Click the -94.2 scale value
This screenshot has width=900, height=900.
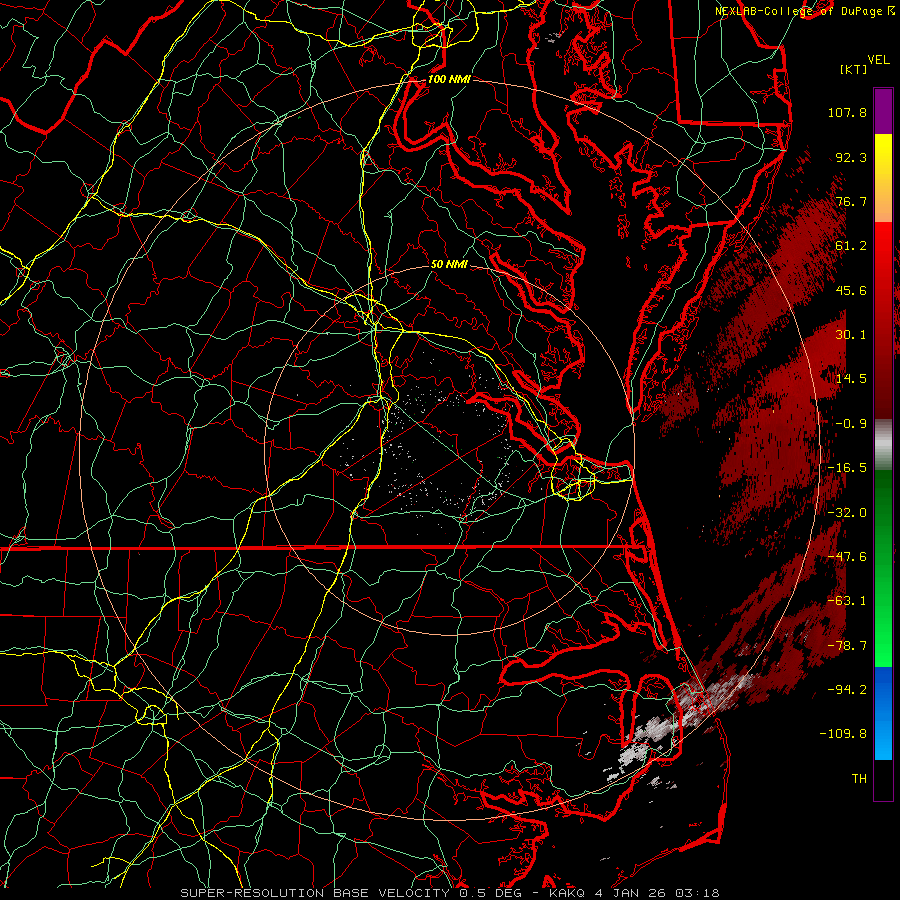(x=847, y=690)
